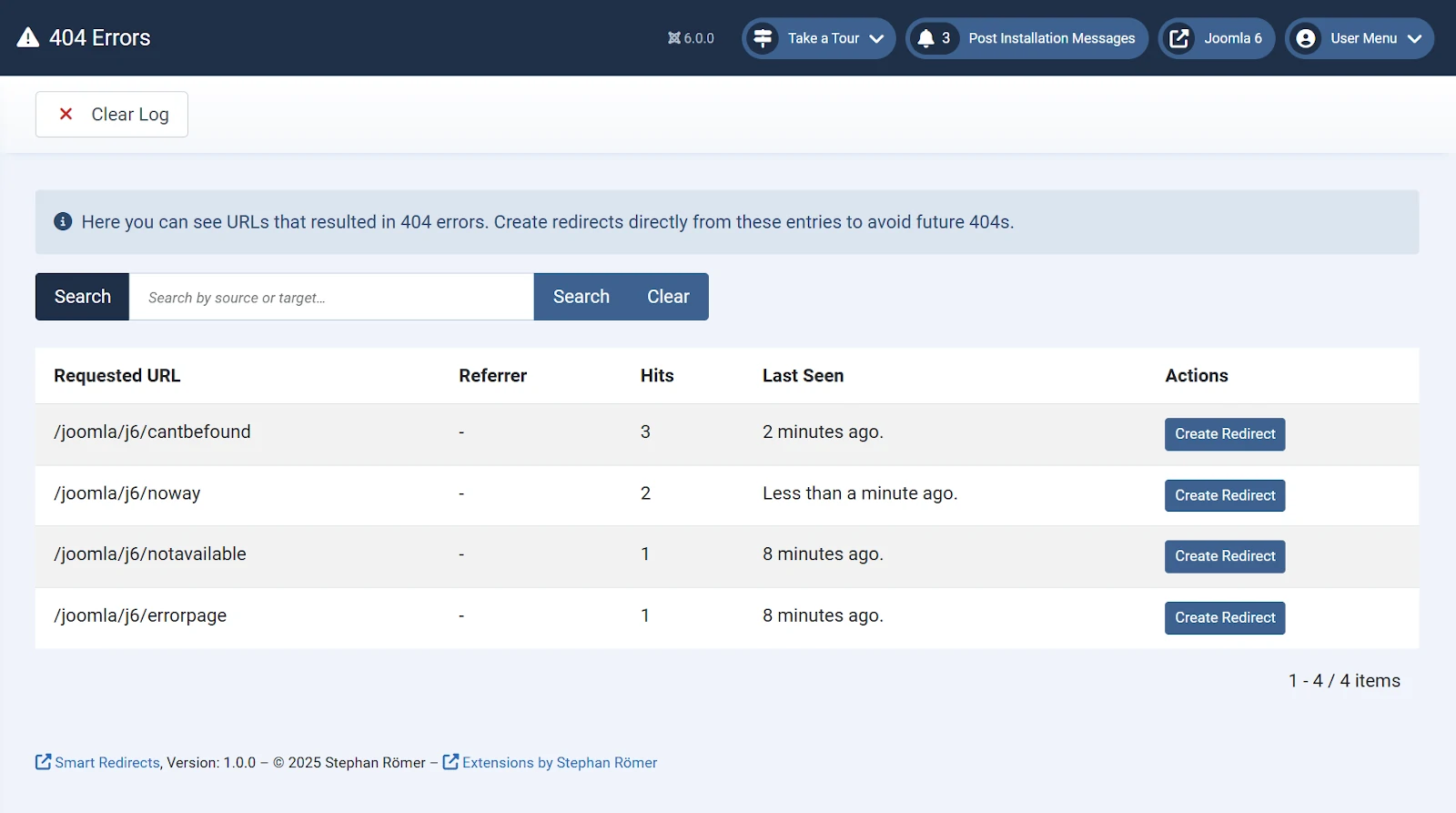Click the notification bell icon
The width and height of the screenshot is (1456, 813).
926,38
